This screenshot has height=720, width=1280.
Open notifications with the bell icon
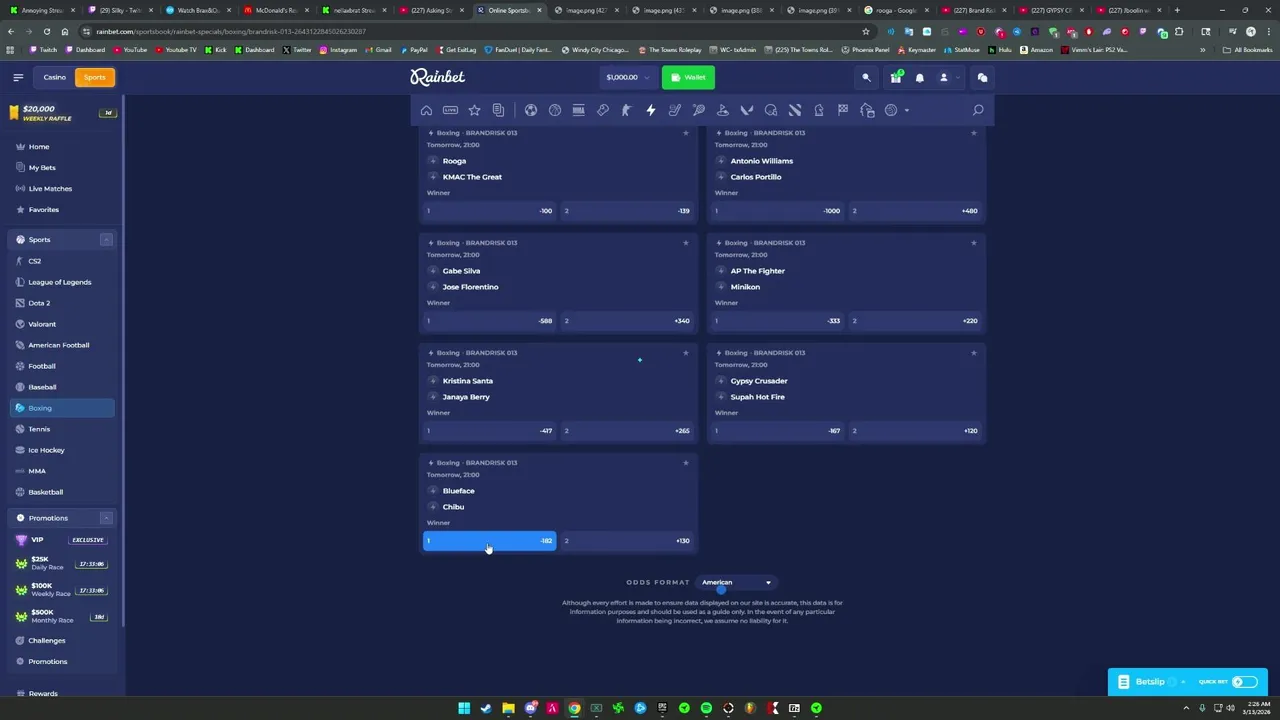point(920,77)
